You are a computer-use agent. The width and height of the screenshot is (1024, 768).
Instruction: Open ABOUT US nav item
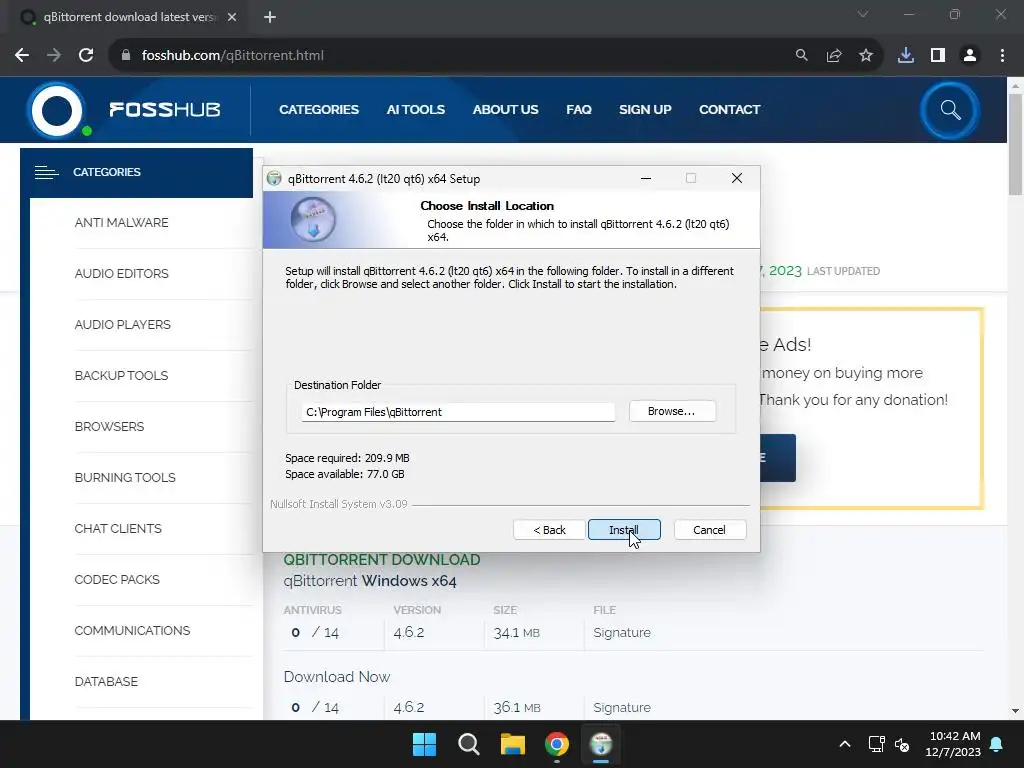click(505, 110)
